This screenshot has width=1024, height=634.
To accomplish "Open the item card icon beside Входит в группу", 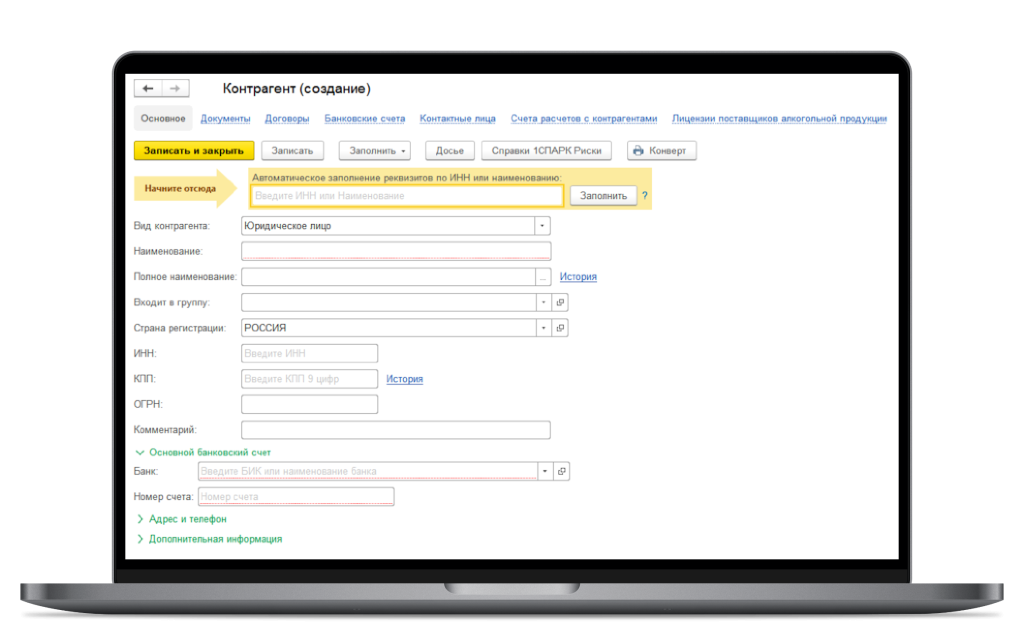I will [x=559, y=302].
